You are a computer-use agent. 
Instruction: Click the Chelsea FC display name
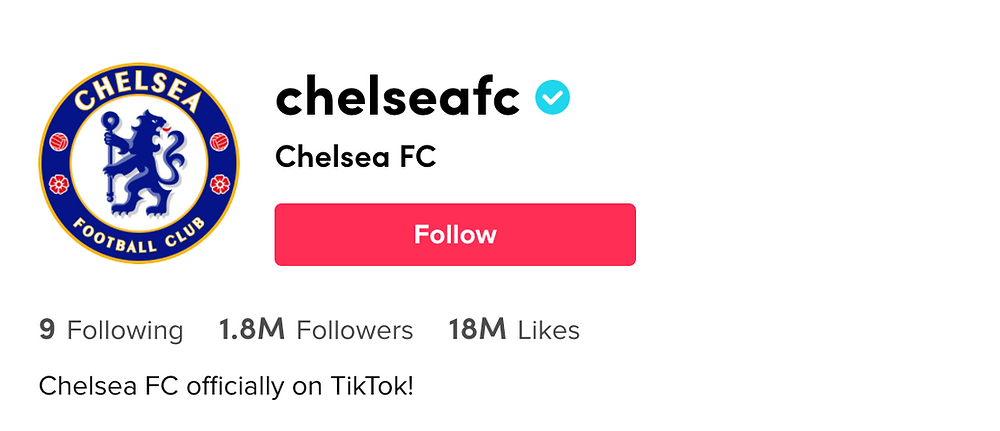356,157
